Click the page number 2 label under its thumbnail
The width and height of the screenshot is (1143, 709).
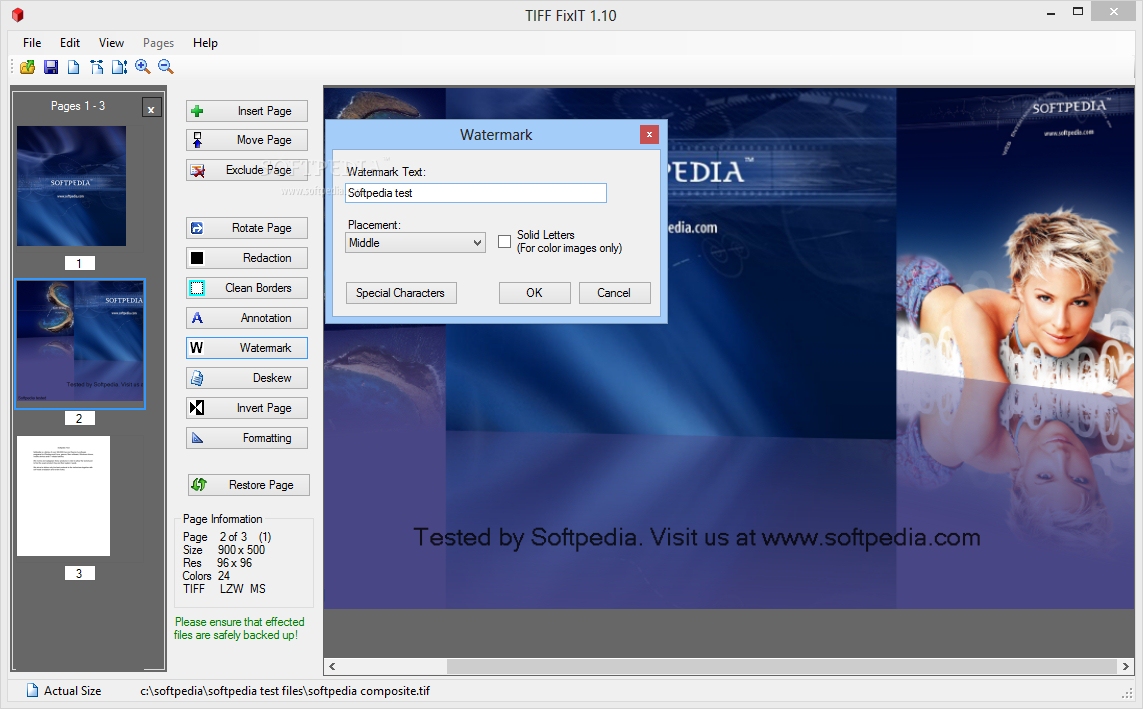pos(79,418)
